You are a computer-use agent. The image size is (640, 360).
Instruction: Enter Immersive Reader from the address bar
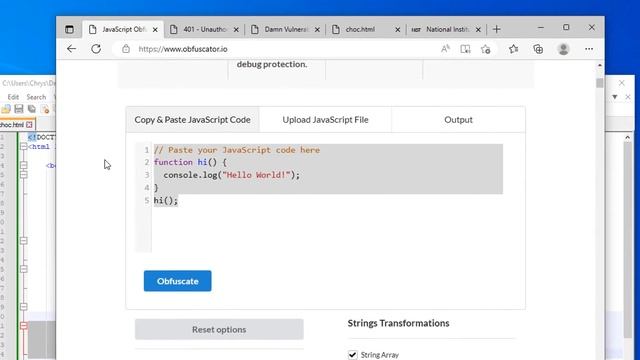click(x=465, y=49)
